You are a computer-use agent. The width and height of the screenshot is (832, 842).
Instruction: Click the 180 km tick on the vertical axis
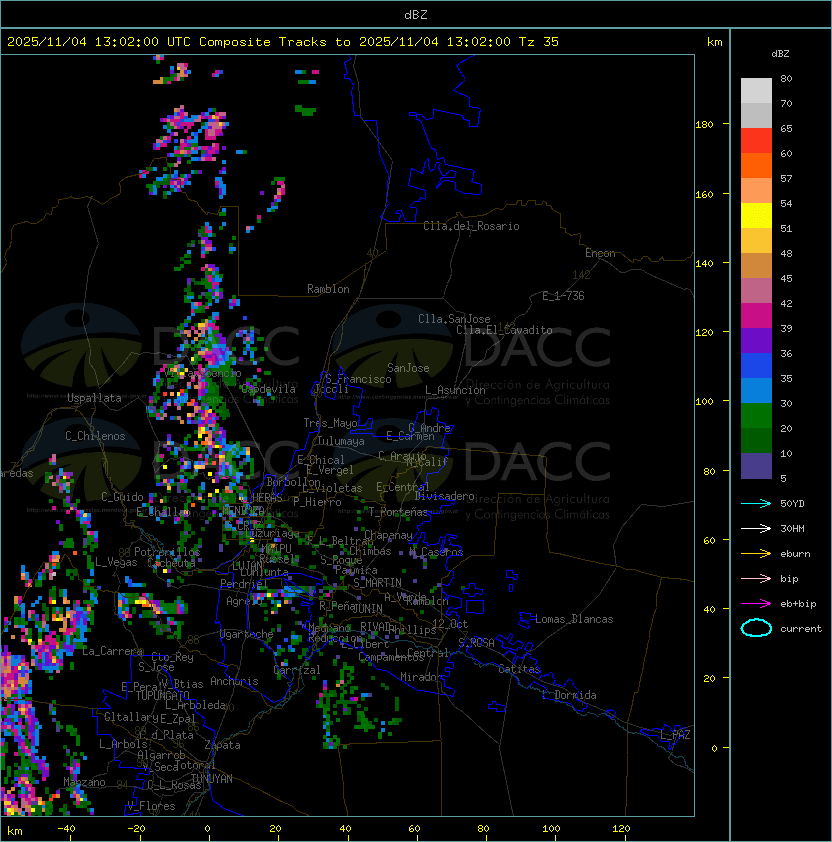click(x=704, y=125)
